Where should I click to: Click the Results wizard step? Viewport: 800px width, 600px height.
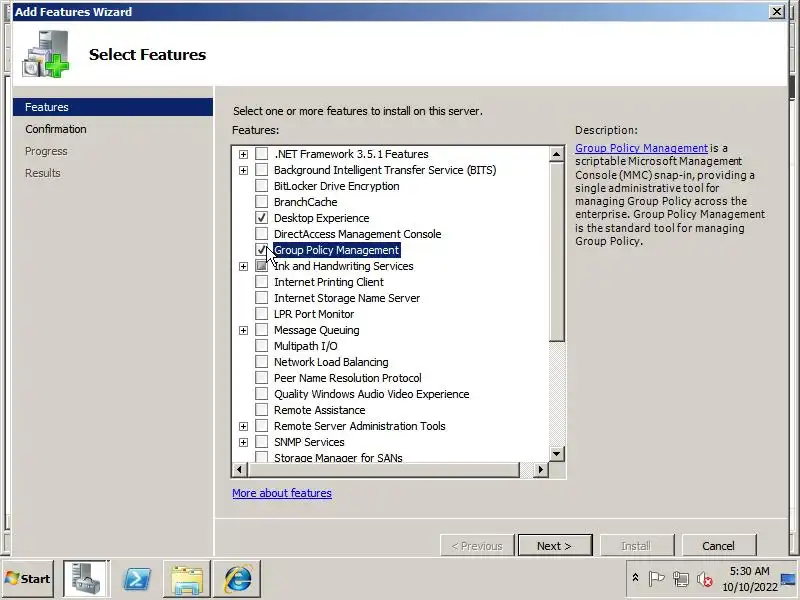pos(42,173)
